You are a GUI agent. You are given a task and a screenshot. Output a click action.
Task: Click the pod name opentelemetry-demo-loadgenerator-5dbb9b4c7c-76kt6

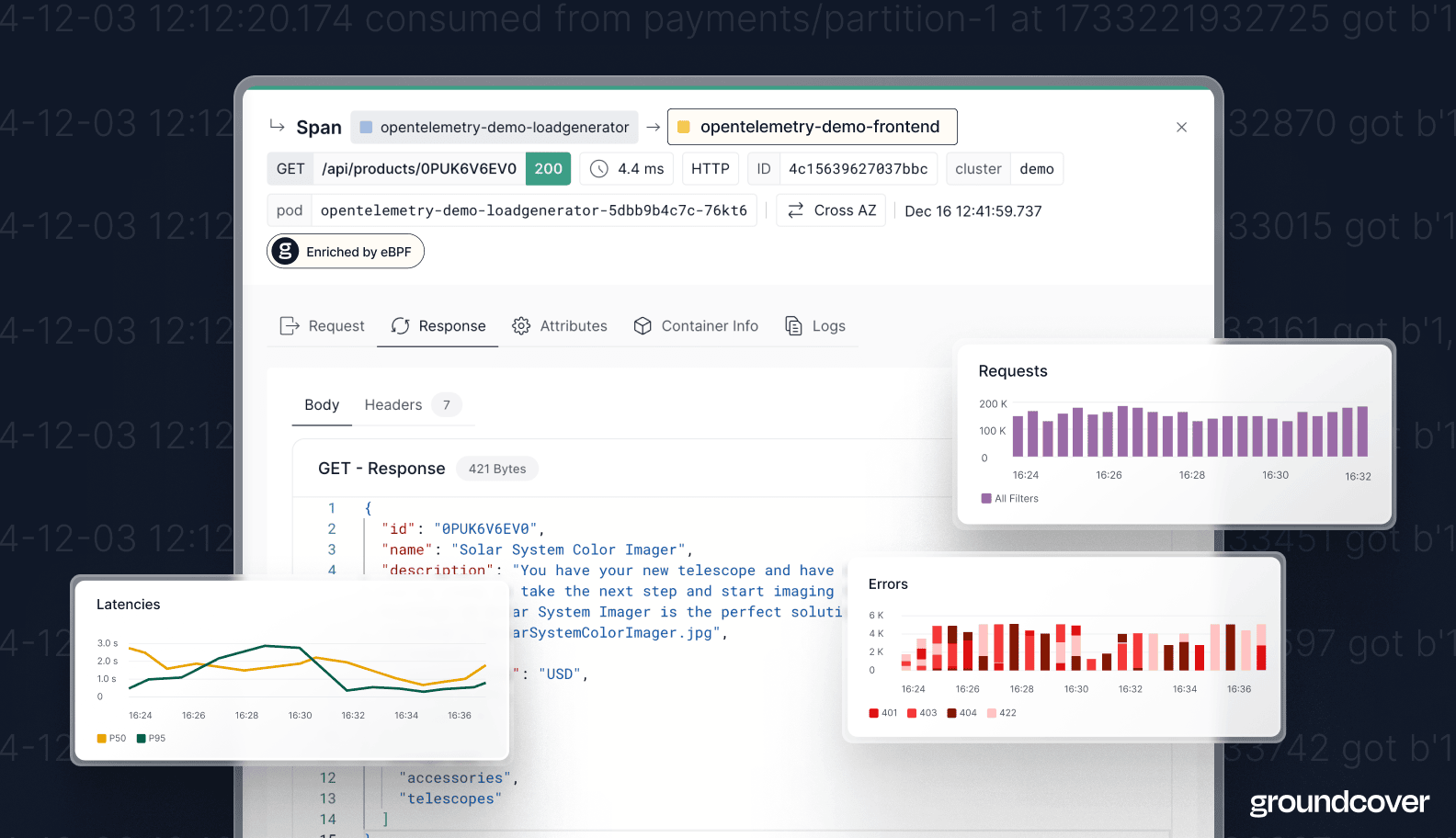coord(534,210)
